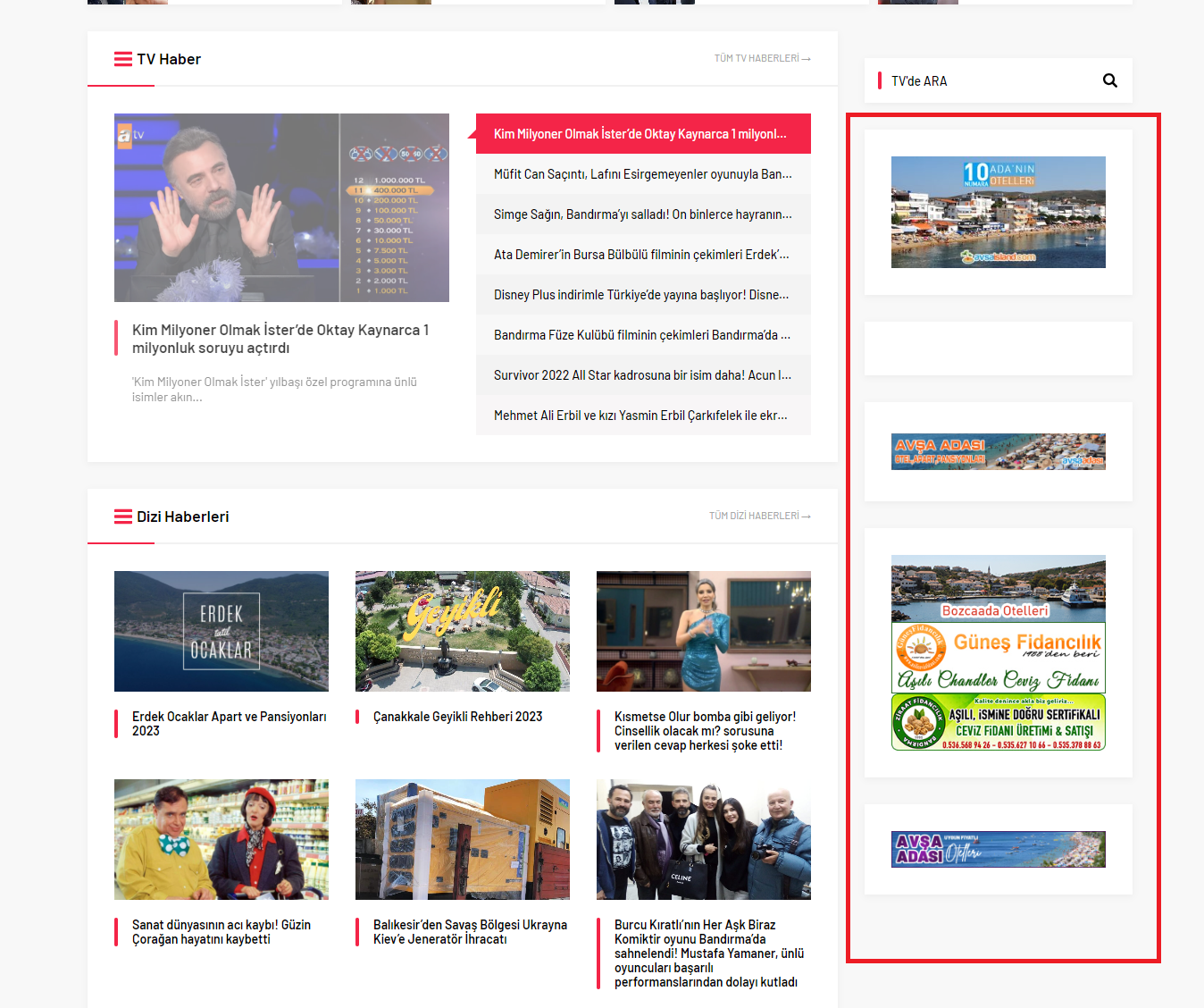The height and width of the screenshot is (1008, 1204).
Task: Click the Dizi Haberleri hamburger icon
Action: point(122,517)
